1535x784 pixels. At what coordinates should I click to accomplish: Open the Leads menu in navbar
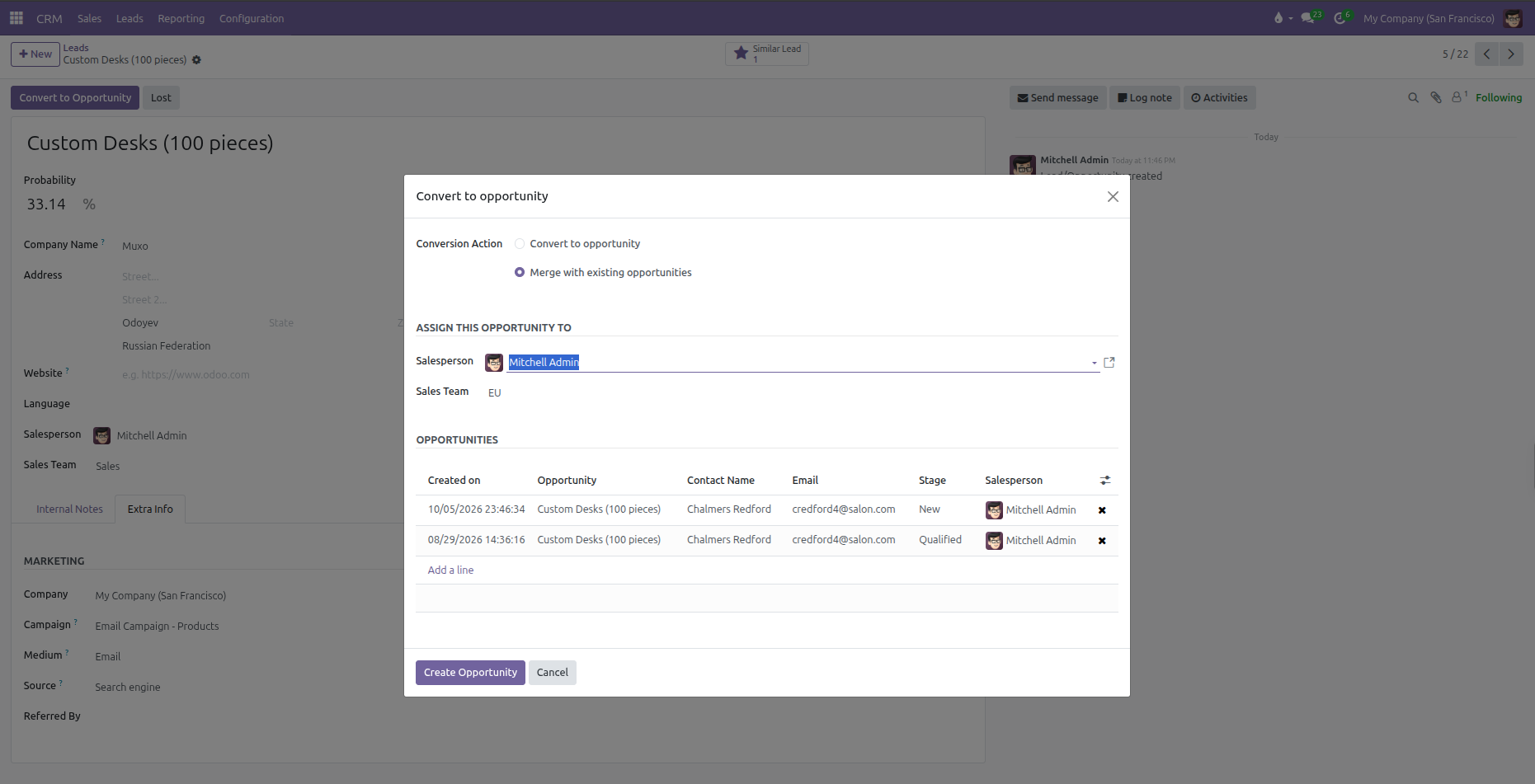click(x=129, y=18)
